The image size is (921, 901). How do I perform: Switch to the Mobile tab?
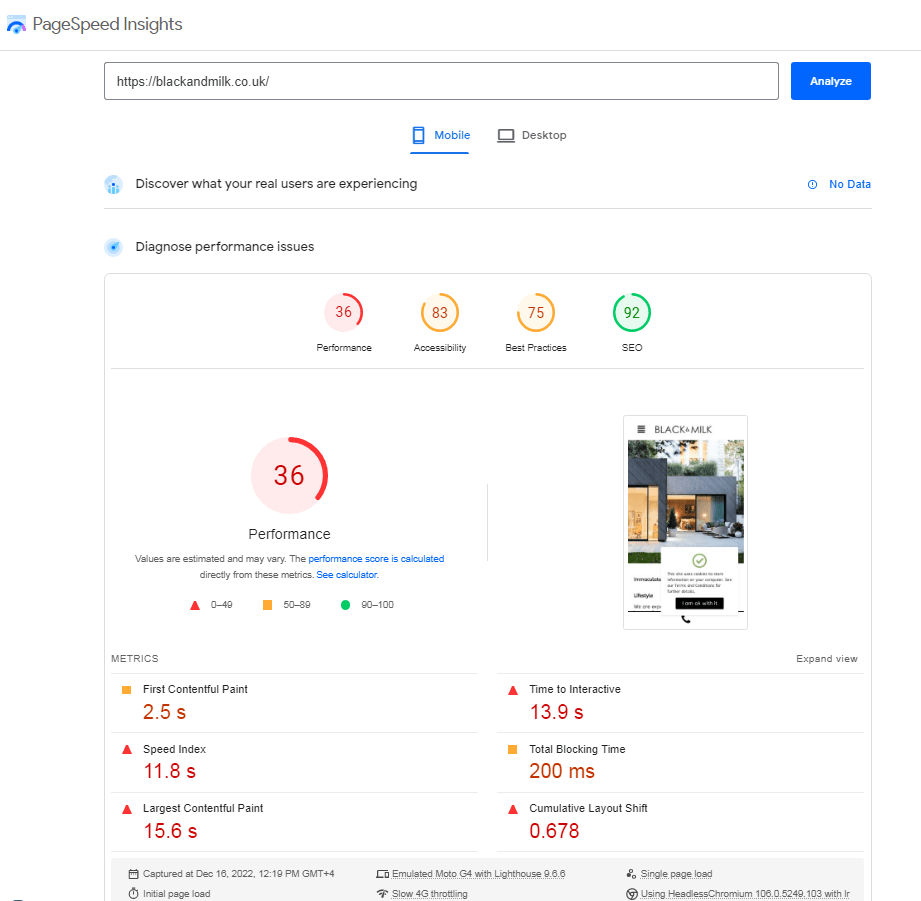click(440, 136)
